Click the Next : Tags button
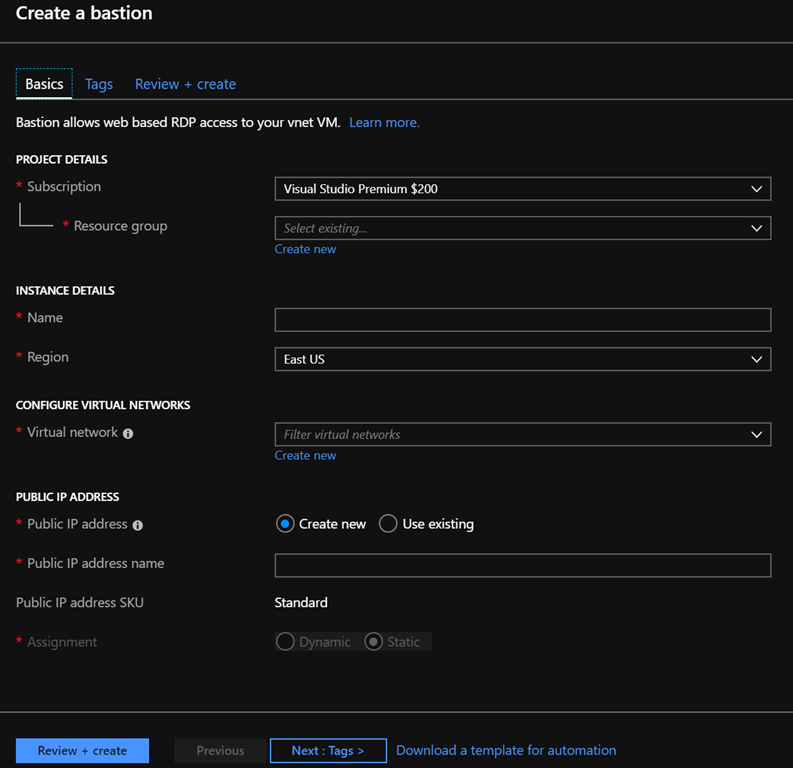 tap(327, 750)
